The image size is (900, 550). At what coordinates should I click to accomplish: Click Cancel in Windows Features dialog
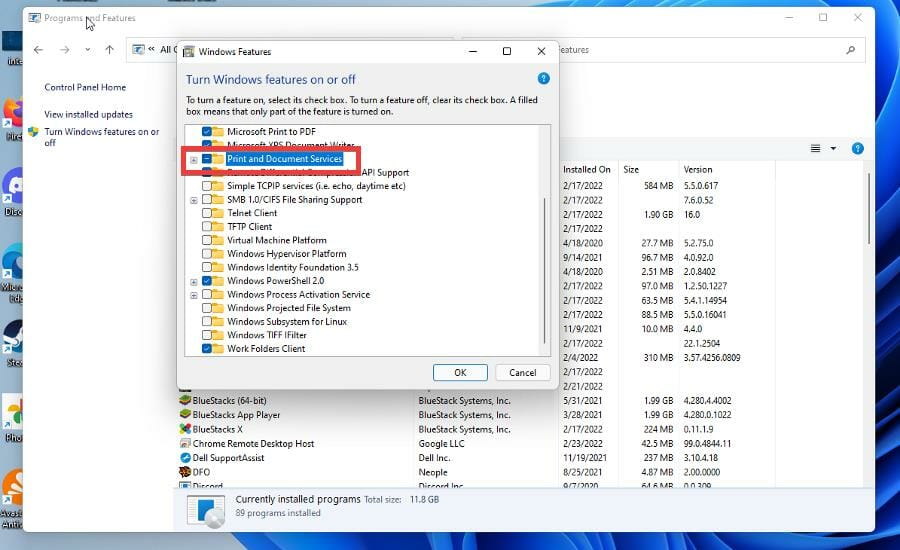pos(522,373)
